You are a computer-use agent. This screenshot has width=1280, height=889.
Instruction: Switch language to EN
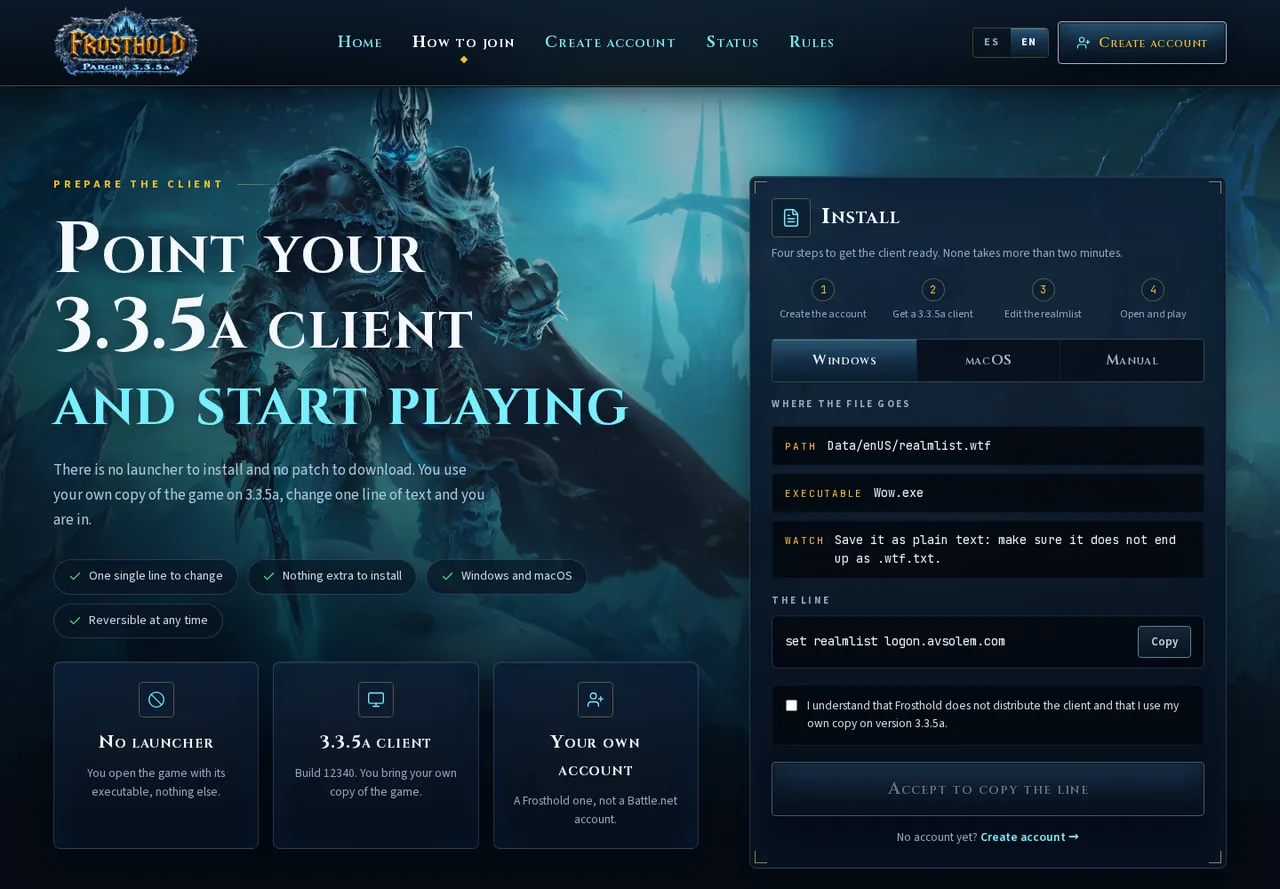1029,42
